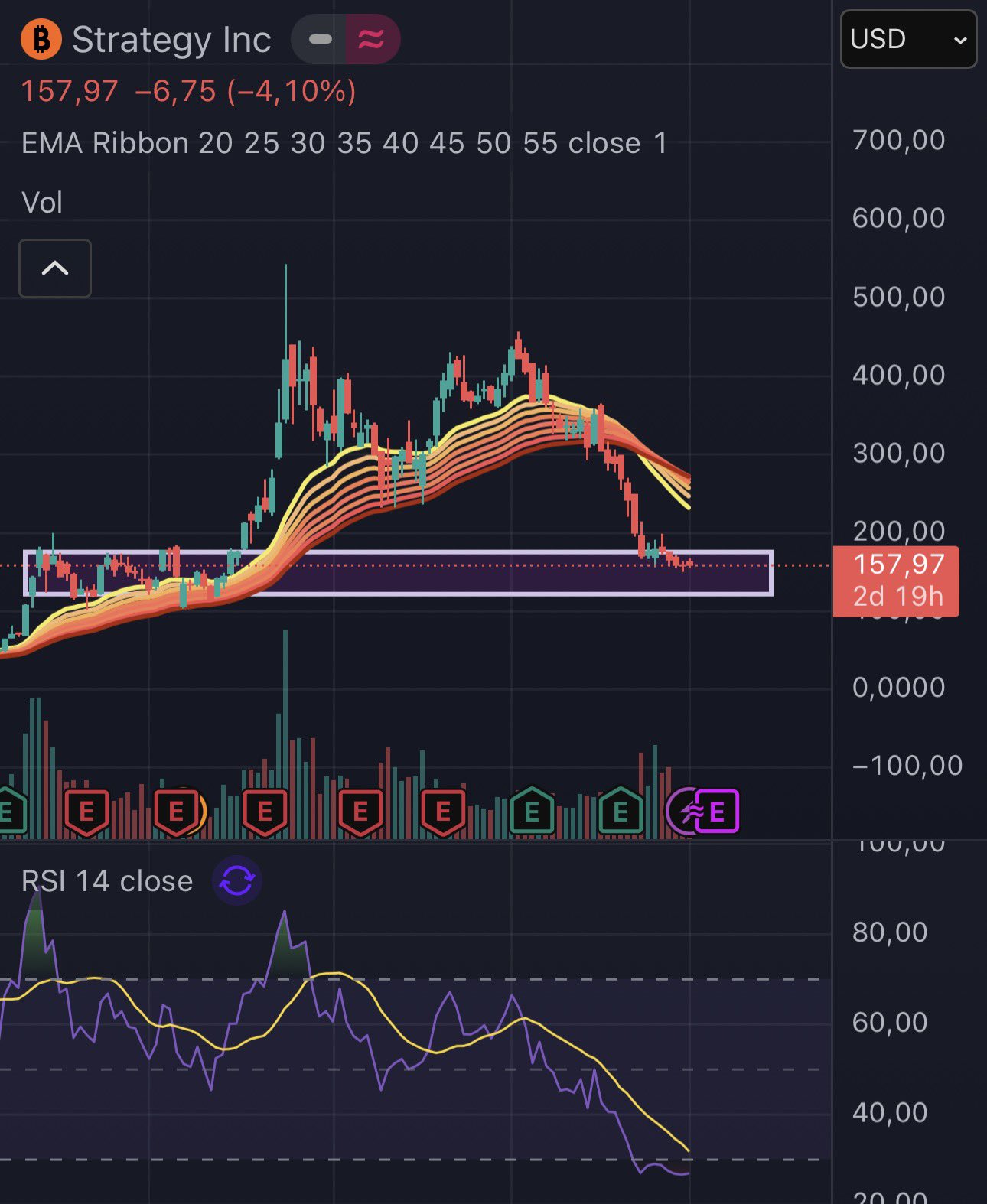Screen dimensions: 987x1204
Task: Open the USD currency dropdown
Action: (x=908, y=39)
